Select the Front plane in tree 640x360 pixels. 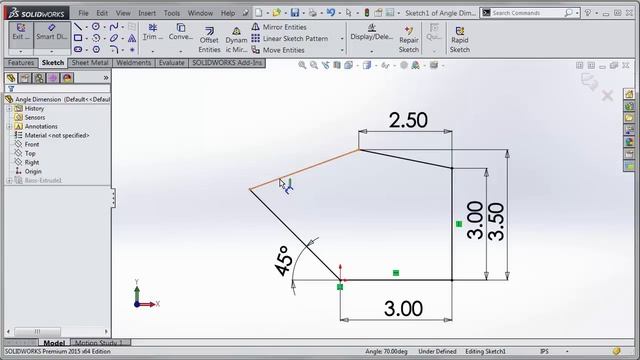32,144
